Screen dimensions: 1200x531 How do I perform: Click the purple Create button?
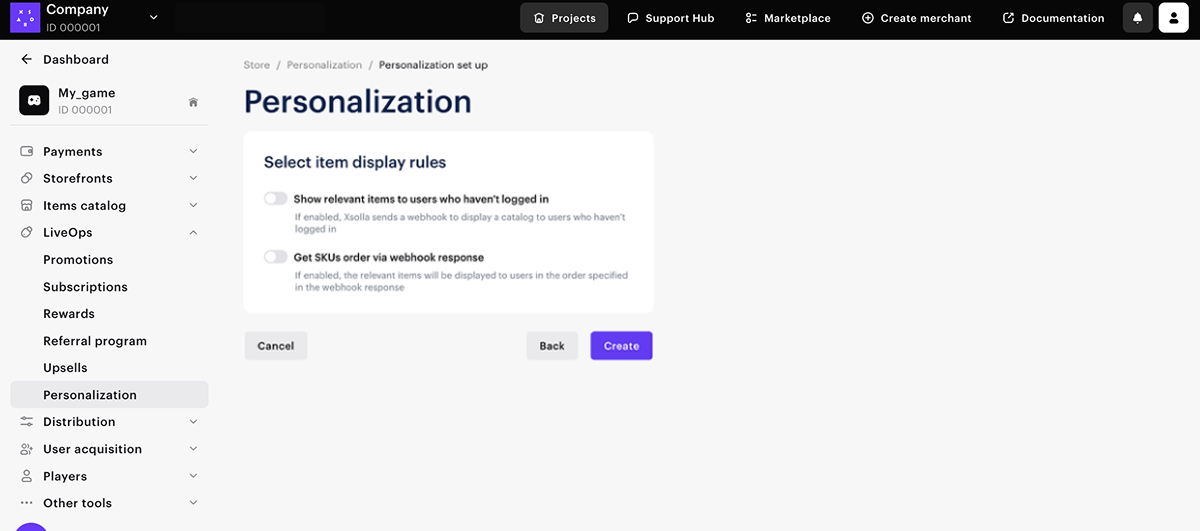point(621,346)
